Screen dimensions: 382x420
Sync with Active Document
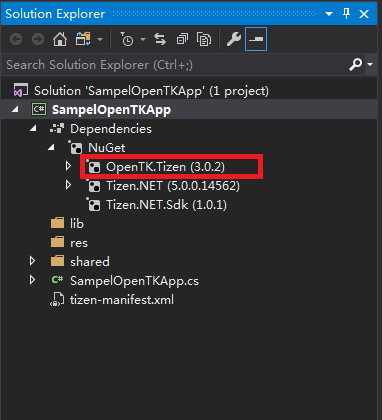[160, 40]
